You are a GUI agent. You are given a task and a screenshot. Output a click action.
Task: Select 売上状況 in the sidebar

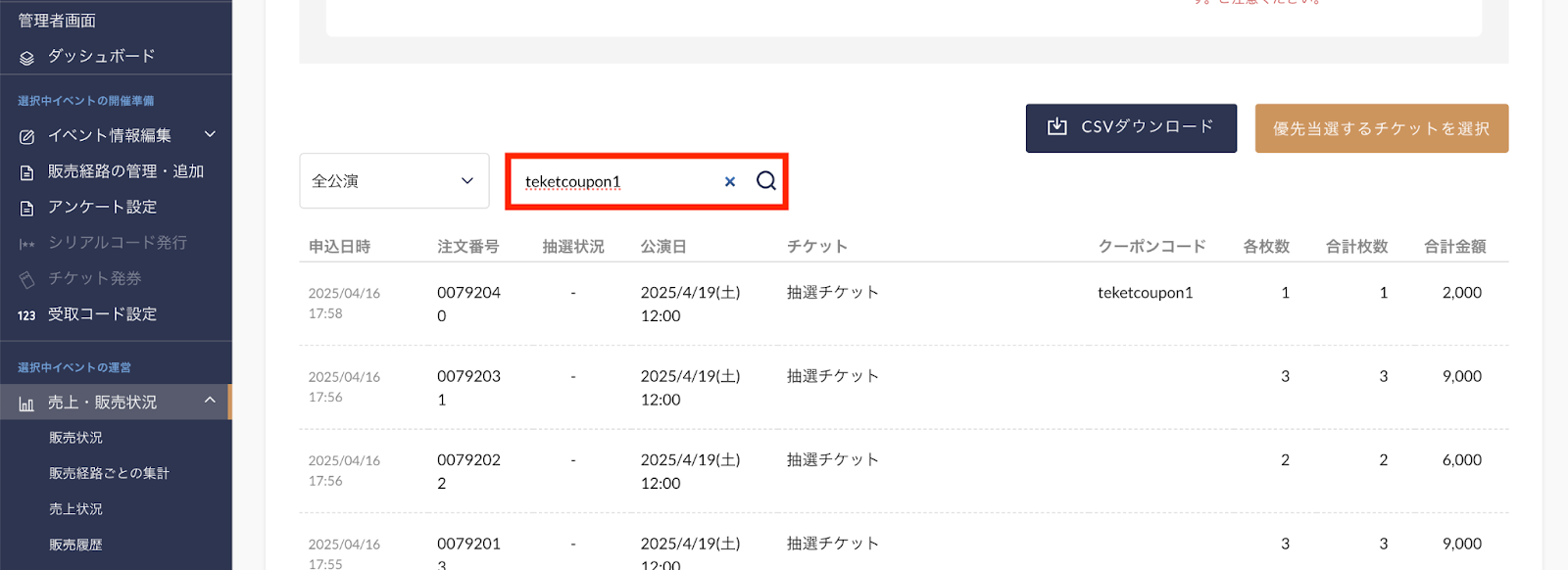point(75,509)
